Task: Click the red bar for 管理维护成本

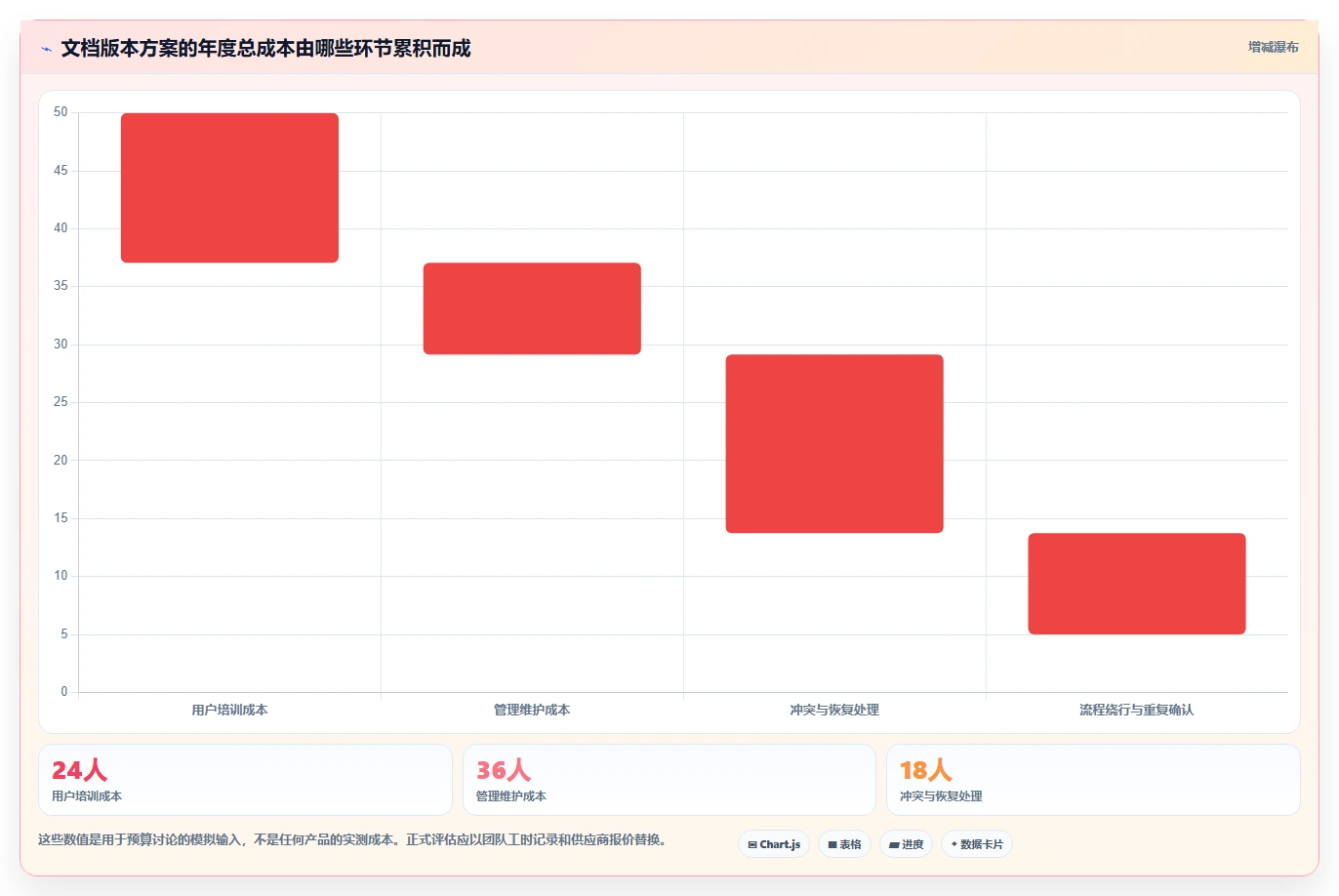Action: (x=532, y=308)
